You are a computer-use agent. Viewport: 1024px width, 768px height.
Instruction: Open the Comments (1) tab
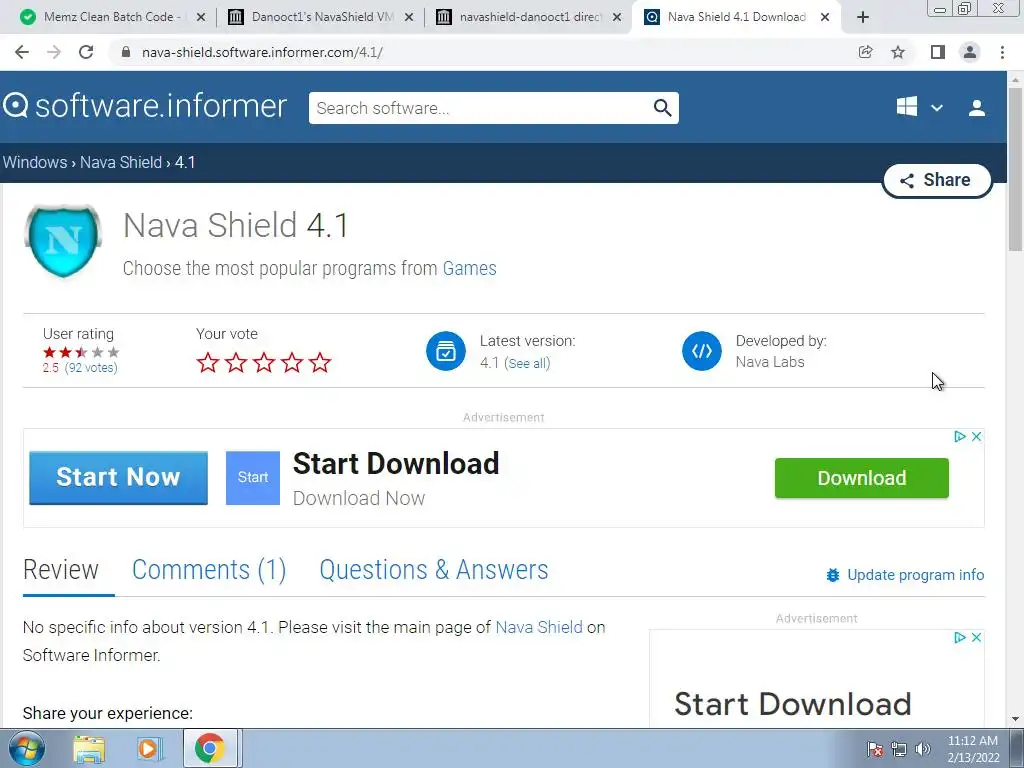click(209, 570)
